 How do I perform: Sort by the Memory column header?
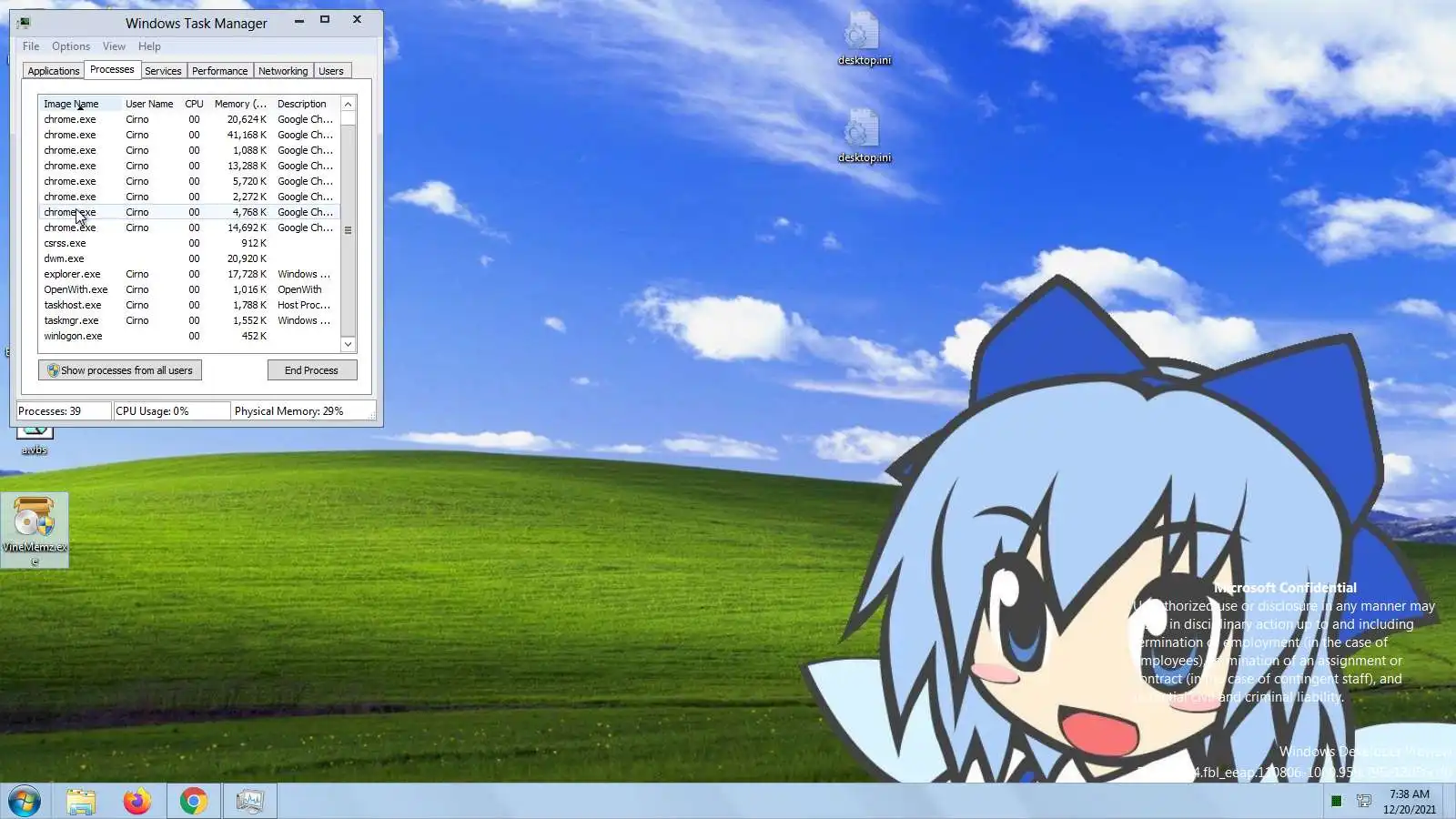click(241, 104)
